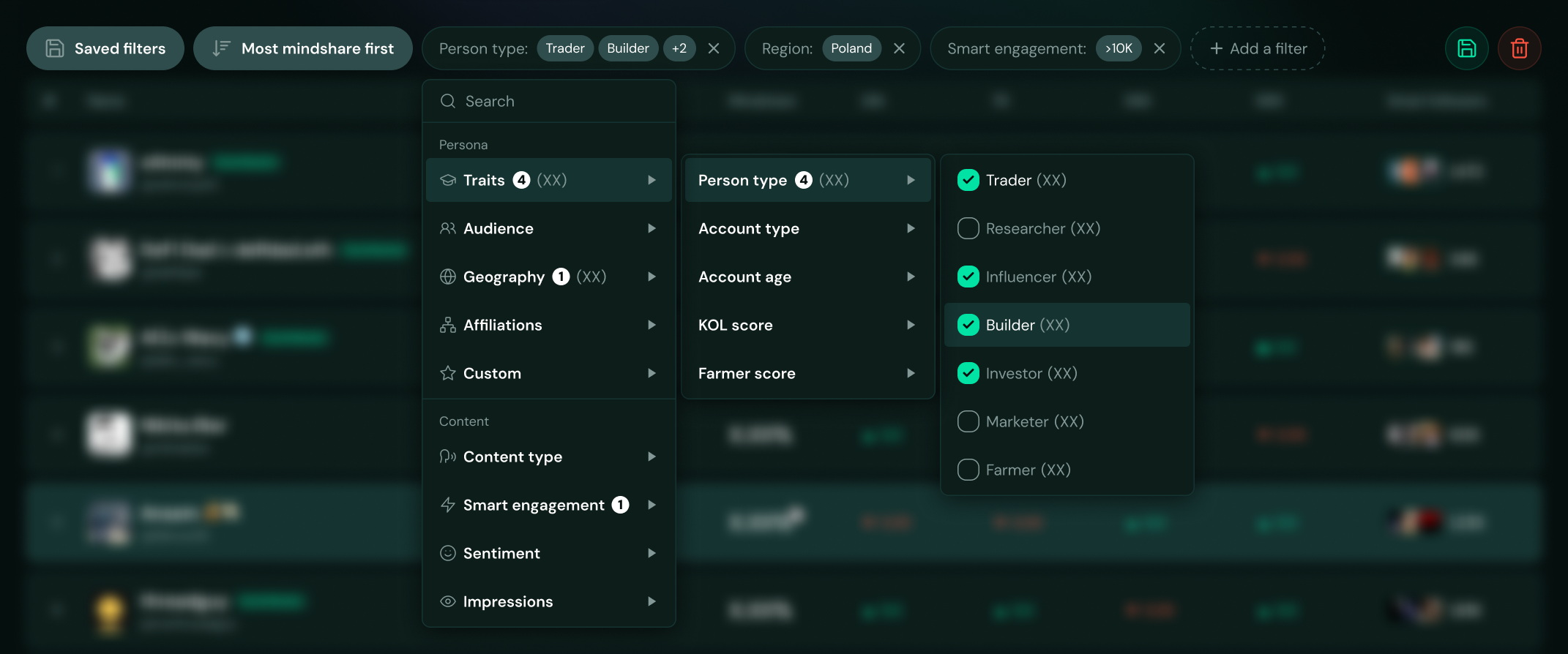Open the Person type submenu item

pos(808,180)
